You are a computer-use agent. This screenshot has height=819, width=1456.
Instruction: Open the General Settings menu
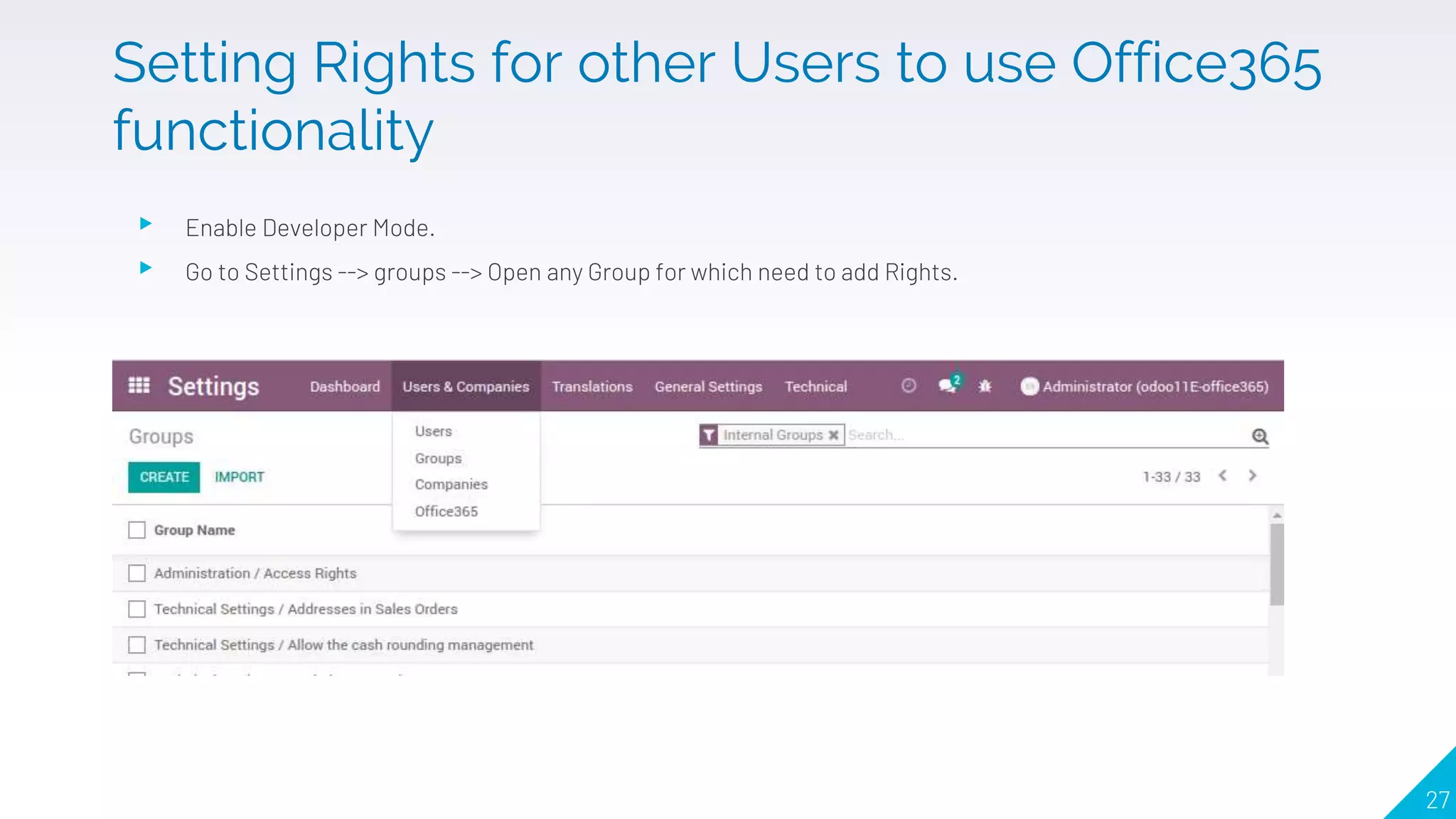click(x=708, y=387)
